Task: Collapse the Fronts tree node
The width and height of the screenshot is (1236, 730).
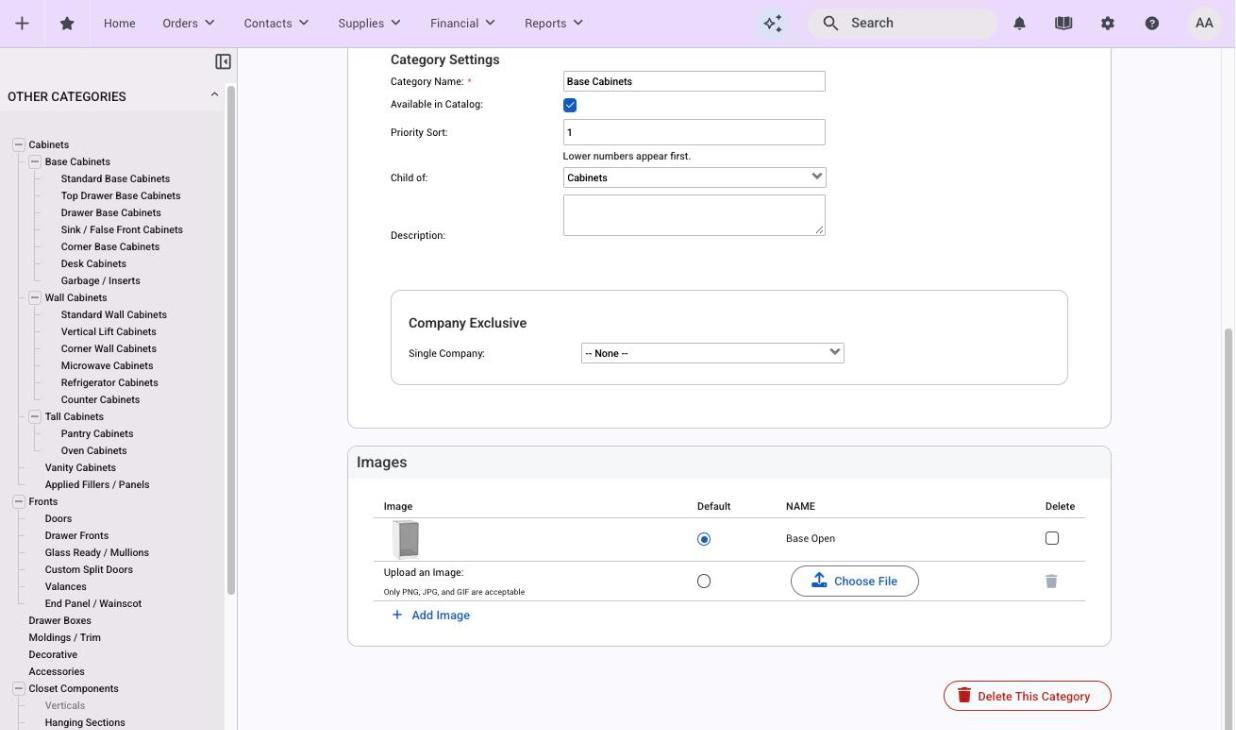Action: point(18,502)
